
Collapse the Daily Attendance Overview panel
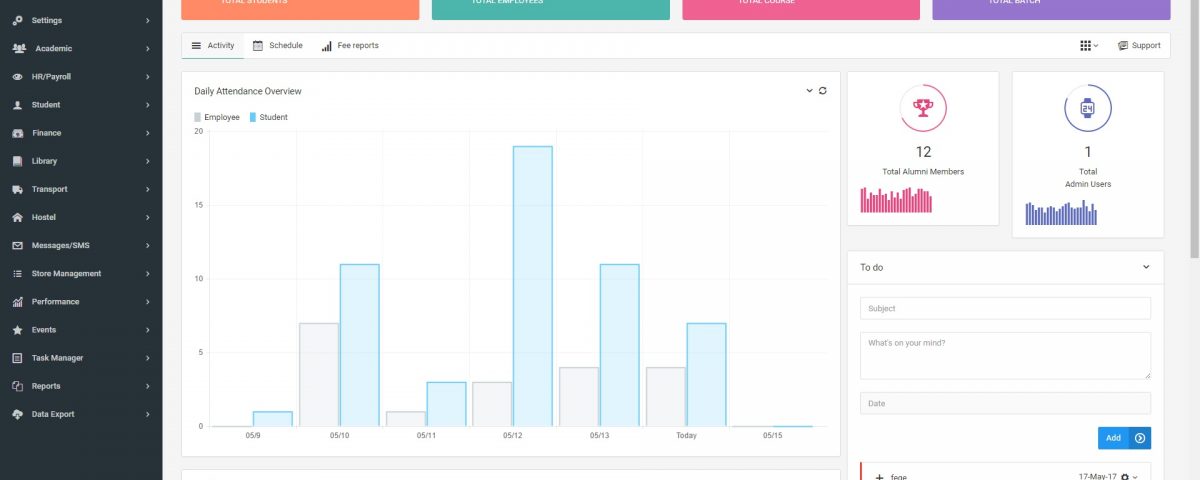809,91
